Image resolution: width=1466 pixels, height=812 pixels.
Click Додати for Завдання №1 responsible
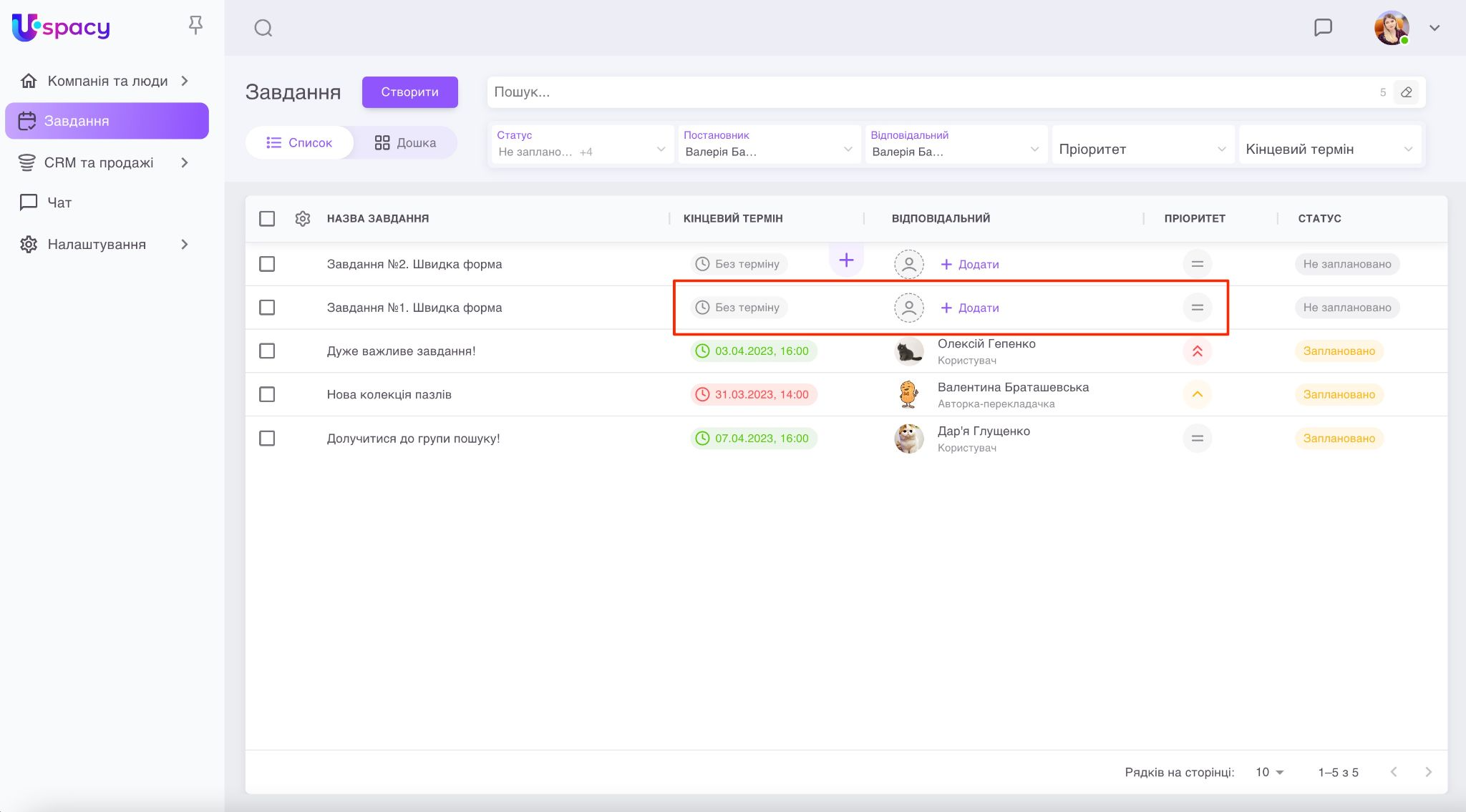click(x=970, y=308)
